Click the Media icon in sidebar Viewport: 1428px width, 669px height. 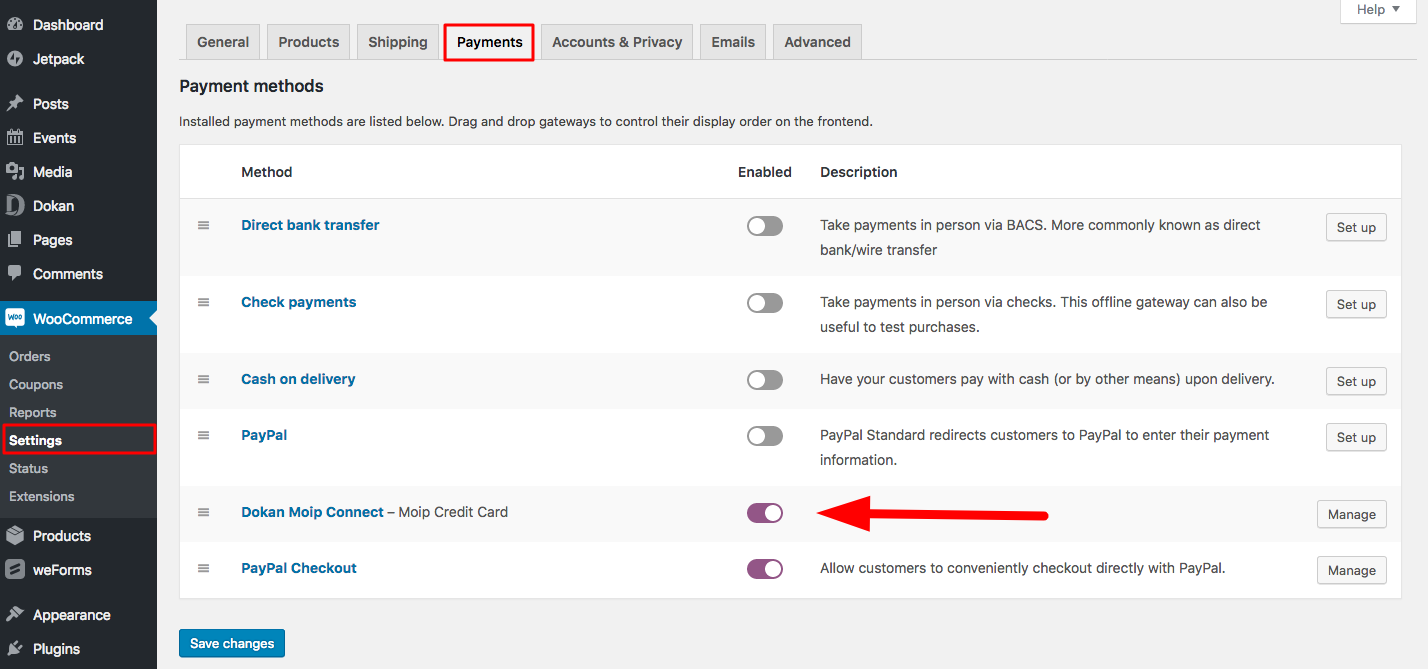coord(15,172)
